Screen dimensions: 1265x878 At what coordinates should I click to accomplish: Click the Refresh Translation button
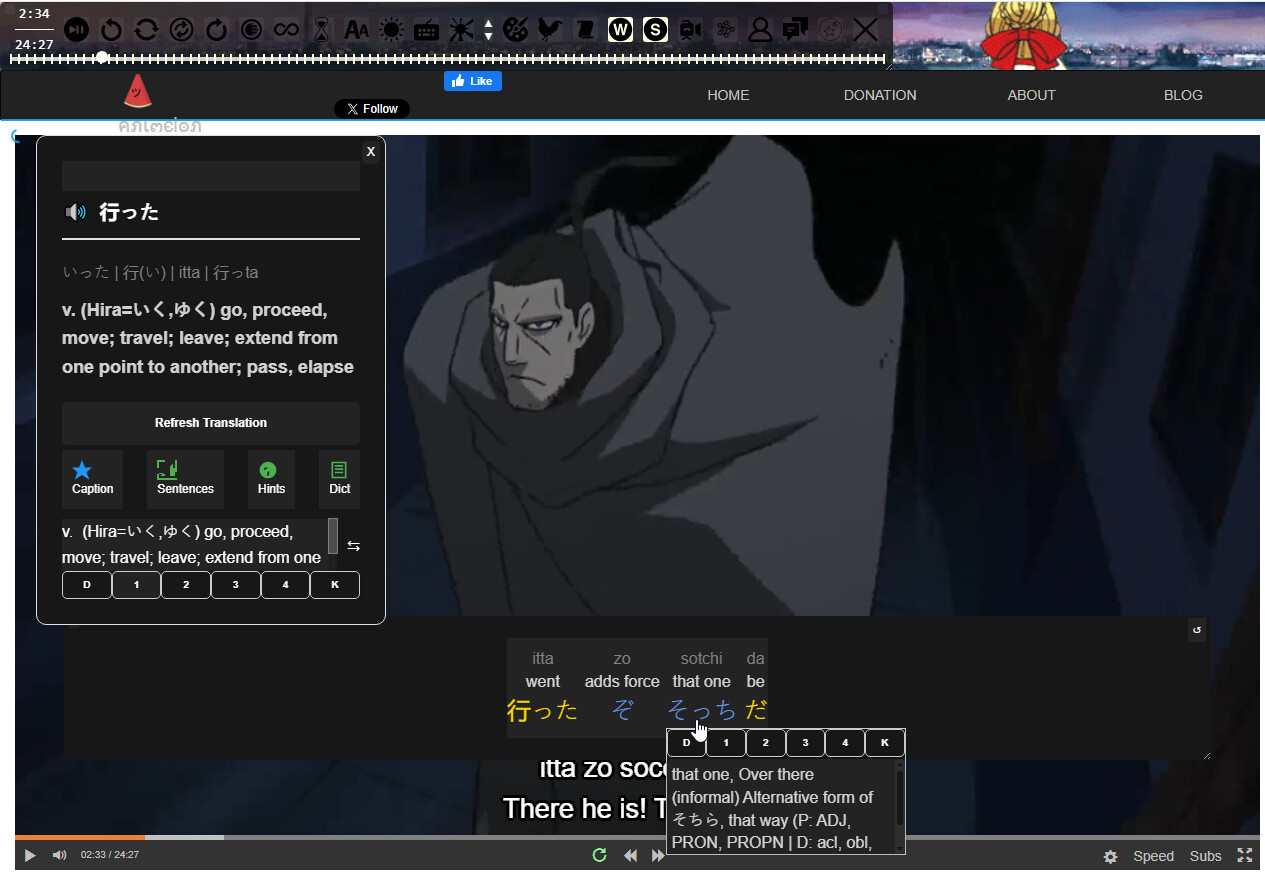coord(211,423)
